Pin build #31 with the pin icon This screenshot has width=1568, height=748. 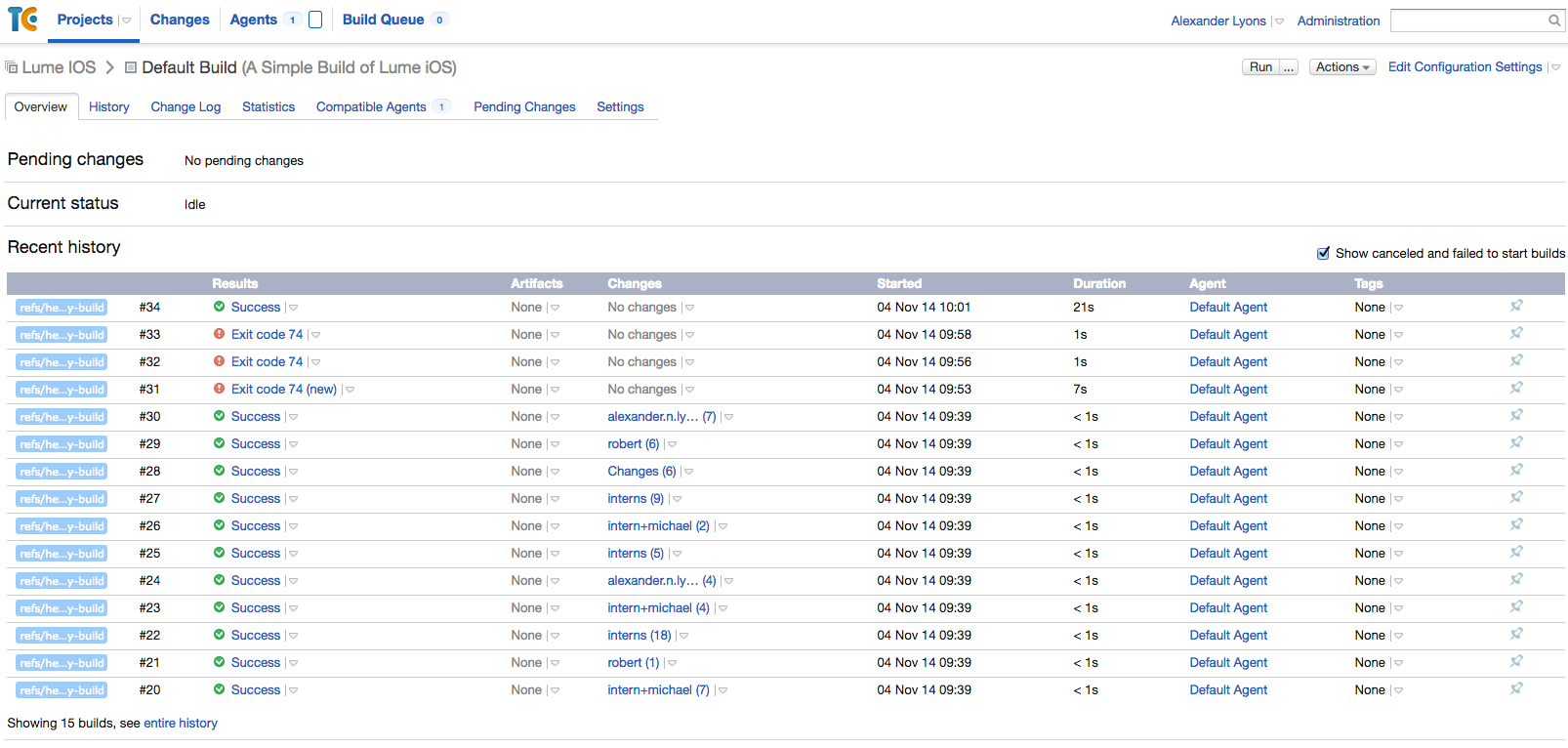point(1516,389)
